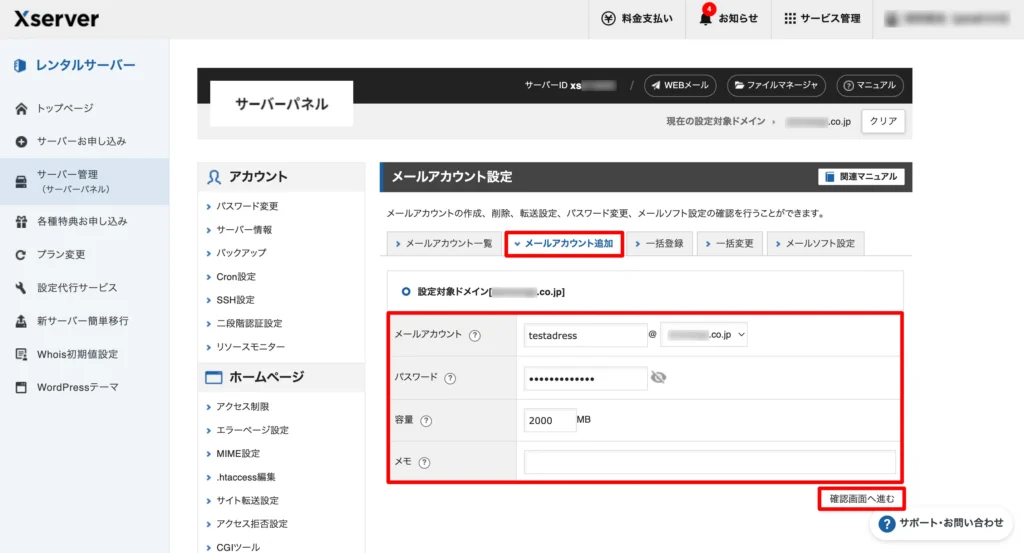
Task: Open the 料金支払い yen icon
Action: [608, 18]
